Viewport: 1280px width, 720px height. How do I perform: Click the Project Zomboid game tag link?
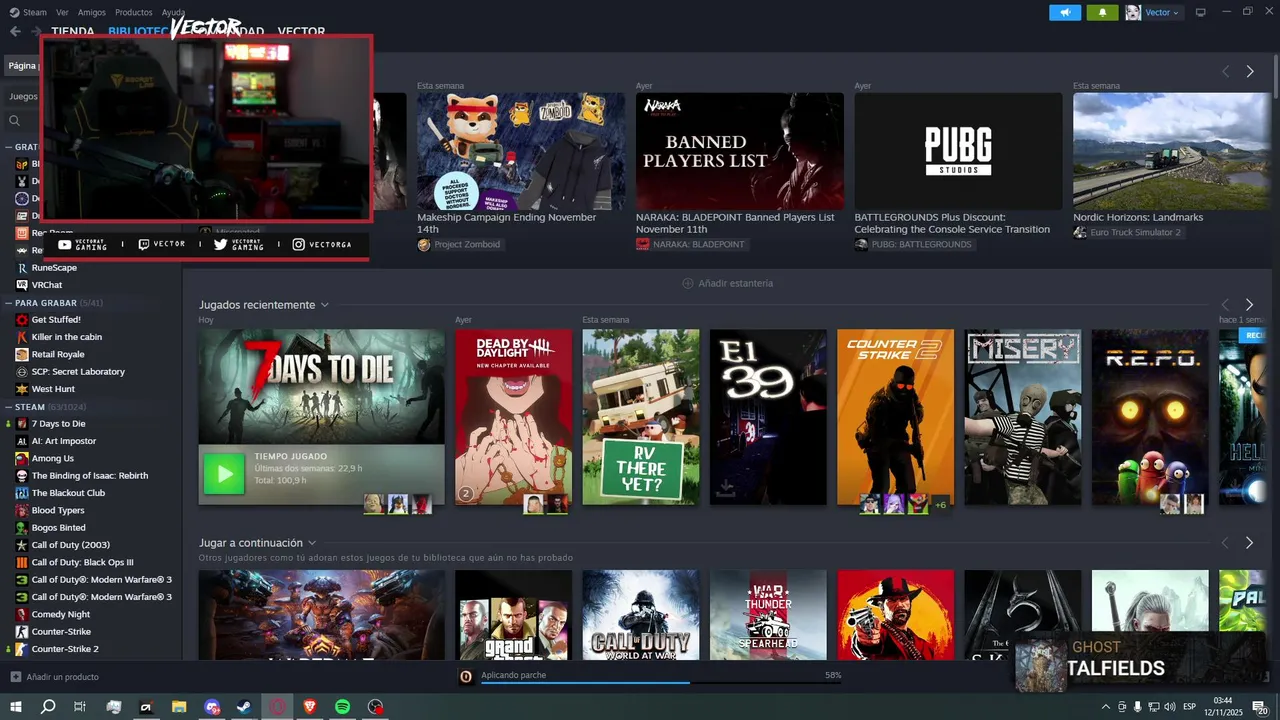click(460, 245)
